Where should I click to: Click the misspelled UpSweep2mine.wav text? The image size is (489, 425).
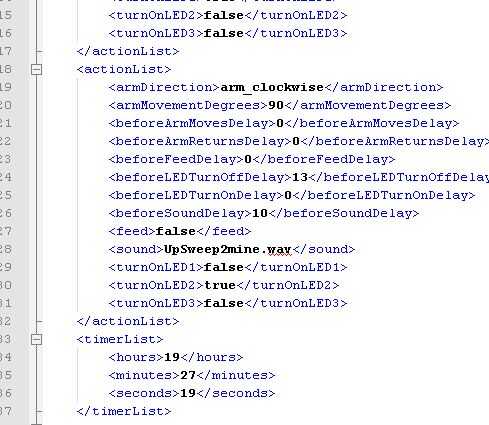point(228,249)
